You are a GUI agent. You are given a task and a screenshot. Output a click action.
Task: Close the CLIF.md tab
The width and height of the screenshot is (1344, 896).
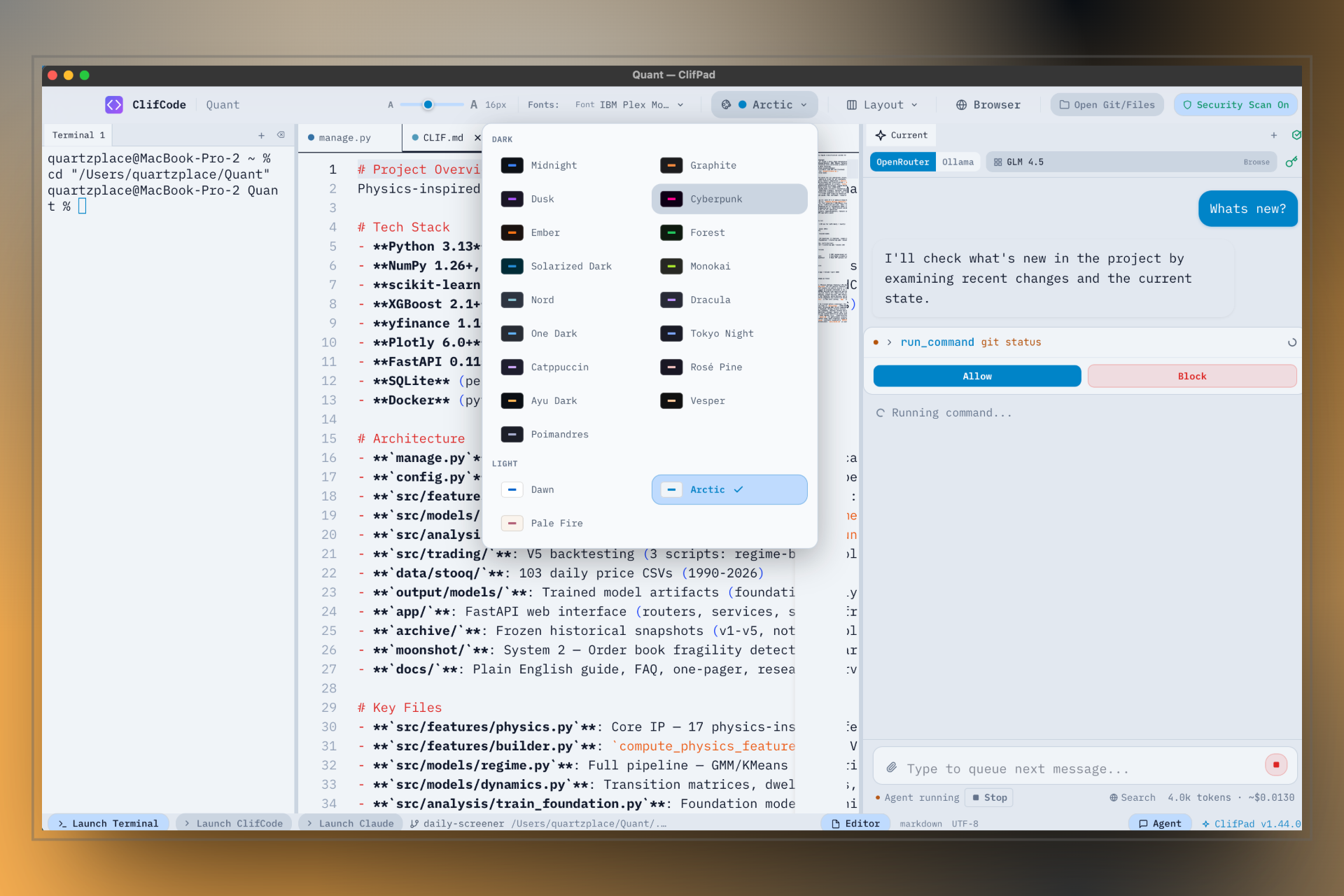477,137
